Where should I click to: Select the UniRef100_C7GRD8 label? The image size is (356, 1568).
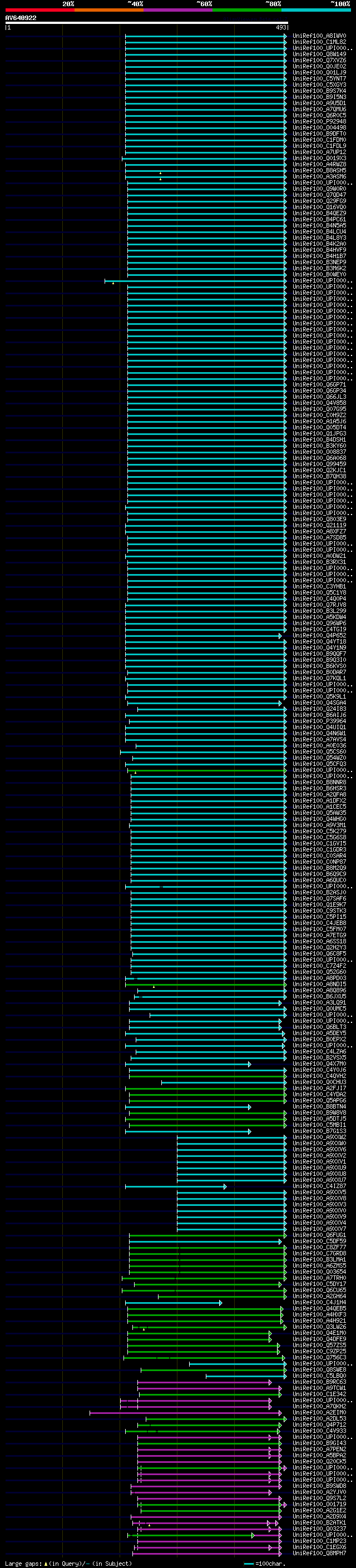319,1253
